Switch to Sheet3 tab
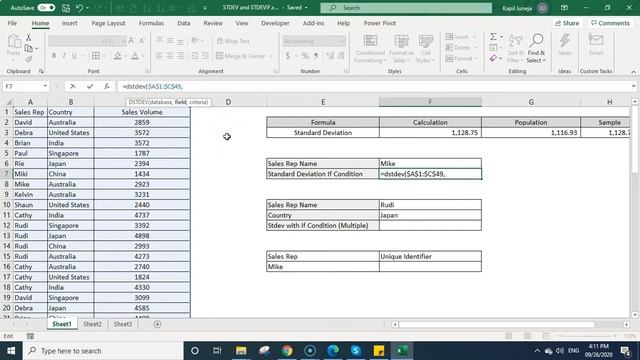This screenshot has height=360, width=640. pyautogui.click(x=122, y=324)
